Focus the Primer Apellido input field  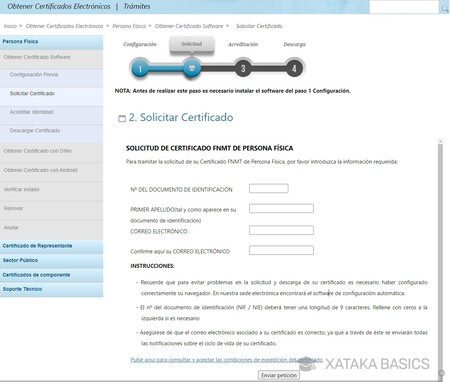(281, 208)
